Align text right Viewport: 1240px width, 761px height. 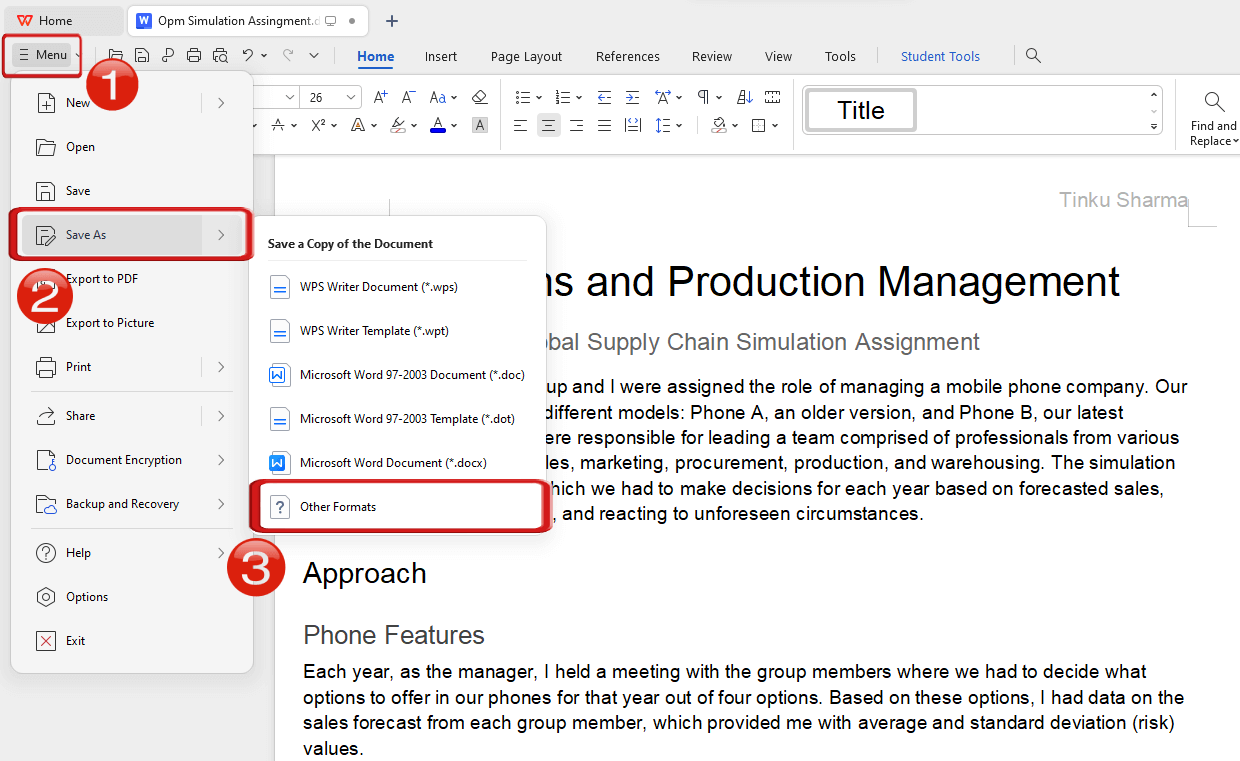pos(576,125)
